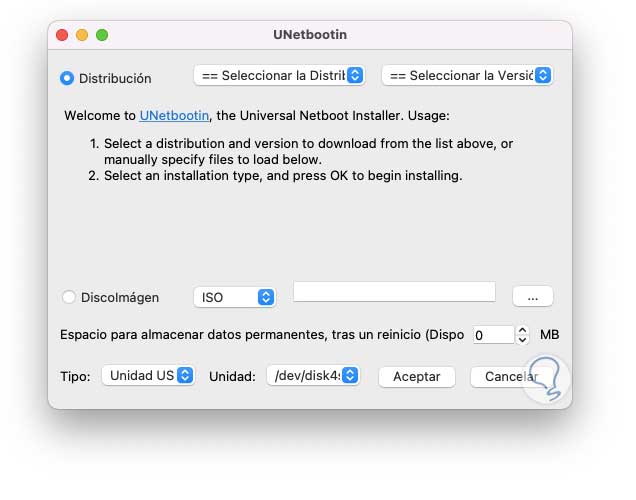Increase persistent space with up arrow
The width and height of the screenshot is (636, 500).
point(523,331)
